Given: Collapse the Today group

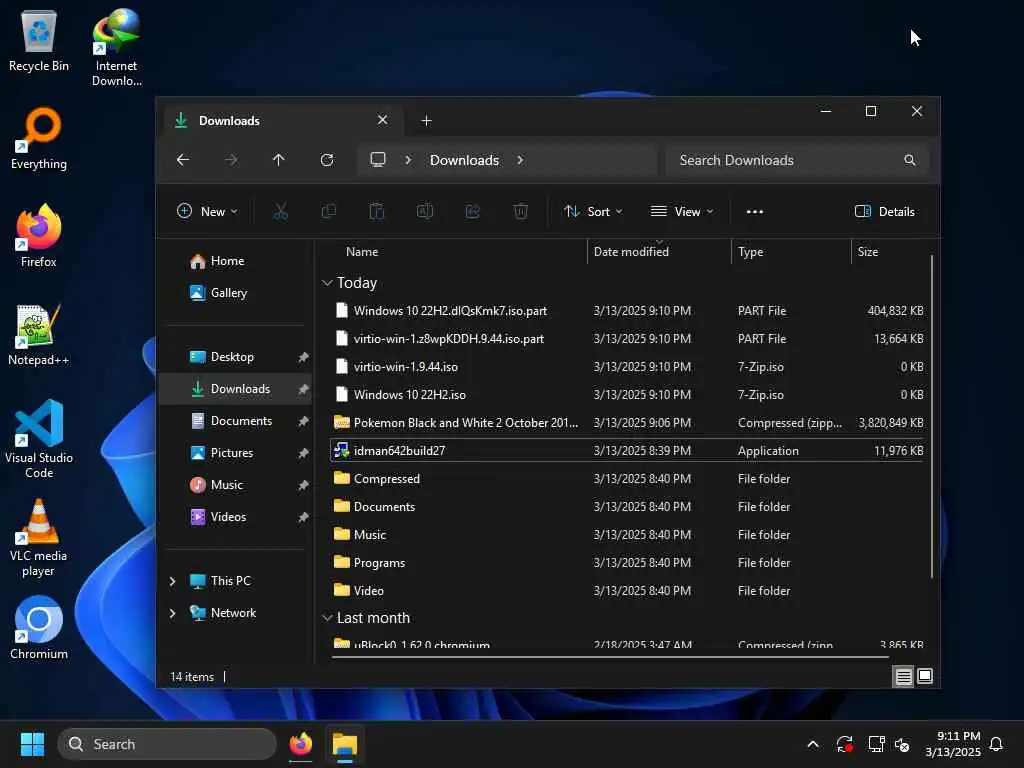Looking at the screenshot, I should click(x=327, y=283).
